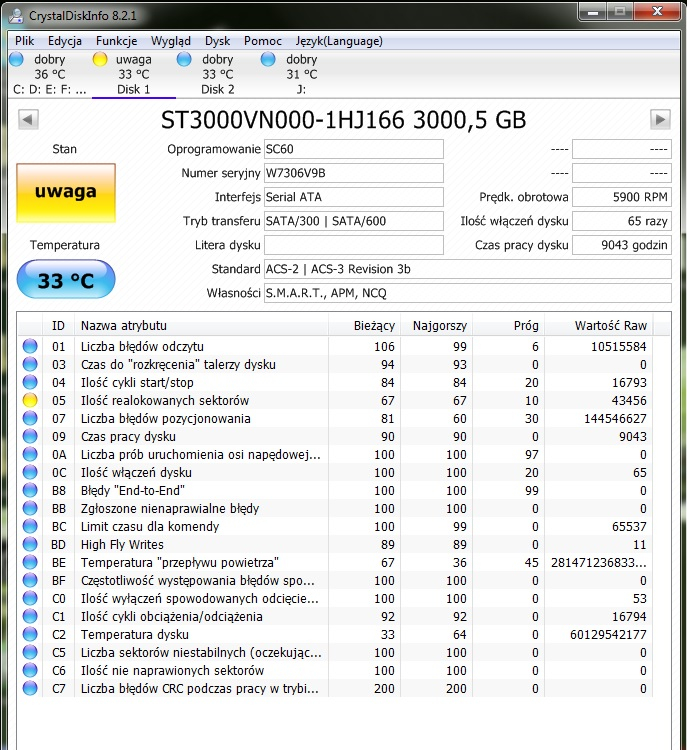The image size is (687, 750).
Task: Select the J: disk tab
Action: tap(301, 74)
